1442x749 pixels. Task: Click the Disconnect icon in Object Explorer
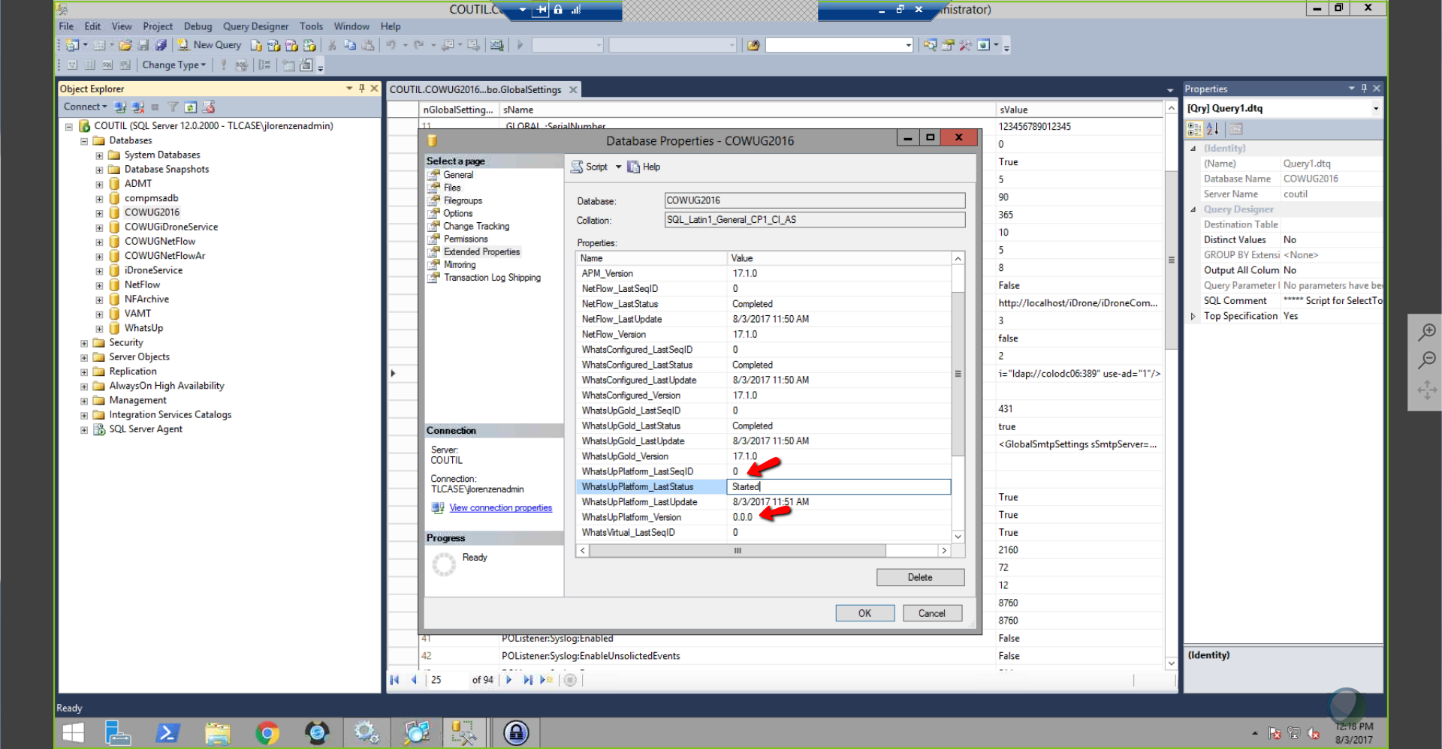coord(137,107)
